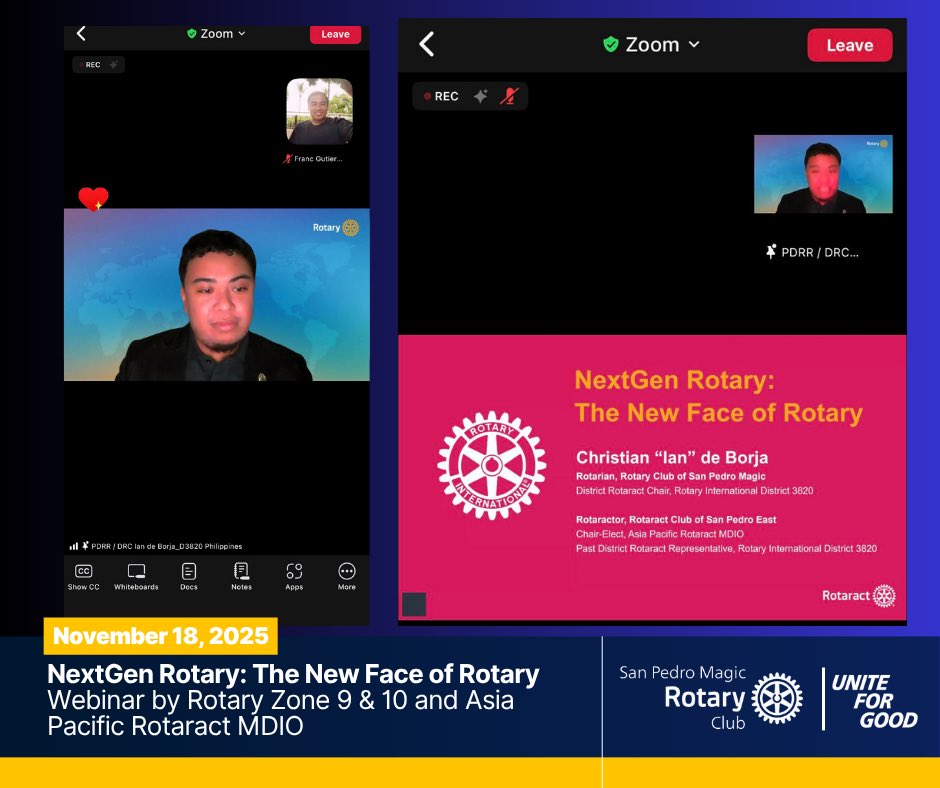Select pinned PDRR / DRC video thumbnail
Screen dimensions: 940x788
[x=823, y=174]
